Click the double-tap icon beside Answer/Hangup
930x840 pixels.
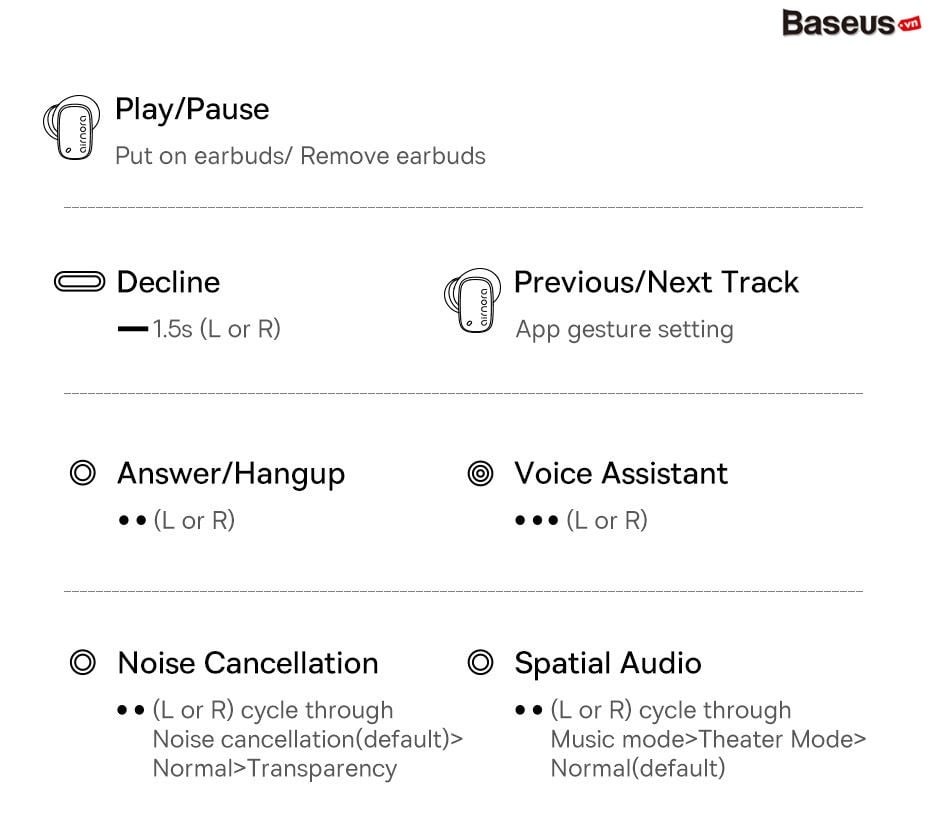point(82,473)
